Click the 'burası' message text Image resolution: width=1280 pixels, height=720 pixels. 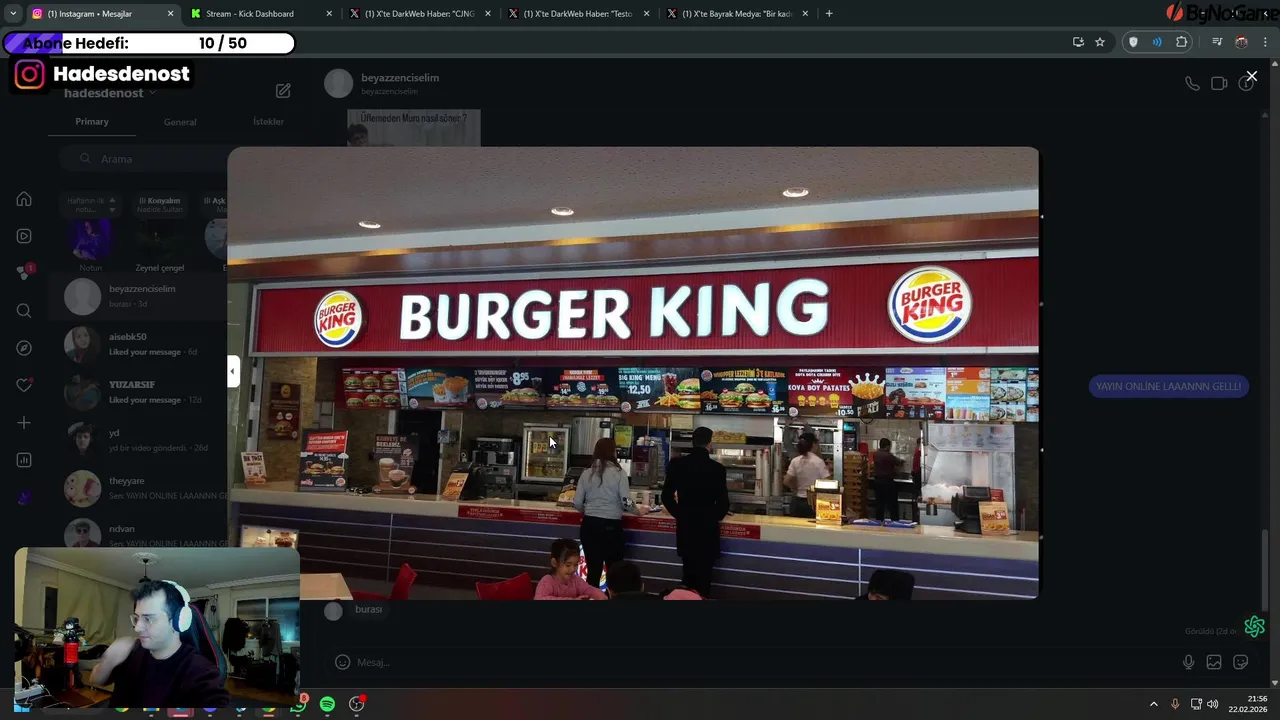(x=368, y=609)
